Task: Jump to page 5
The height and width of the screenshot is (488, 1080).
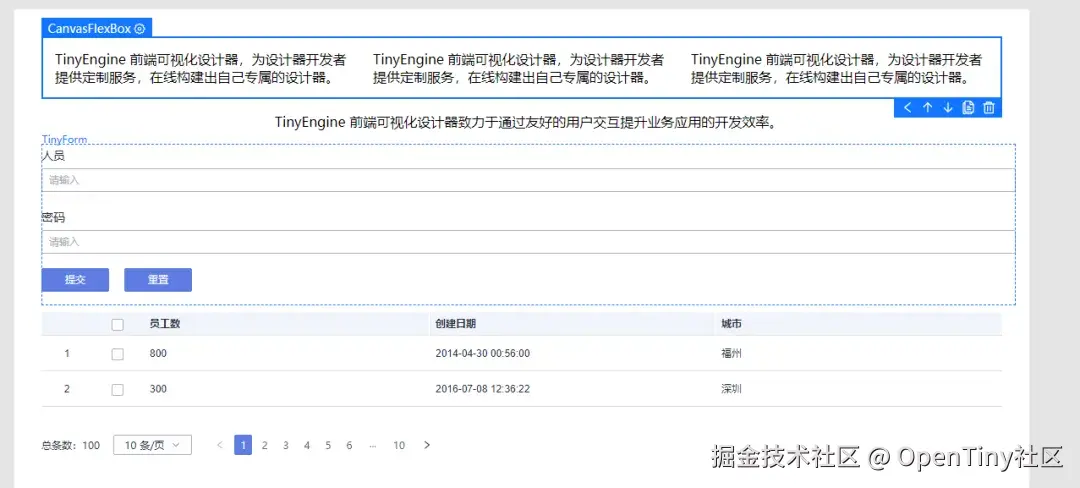Action: tap(329, 445)
